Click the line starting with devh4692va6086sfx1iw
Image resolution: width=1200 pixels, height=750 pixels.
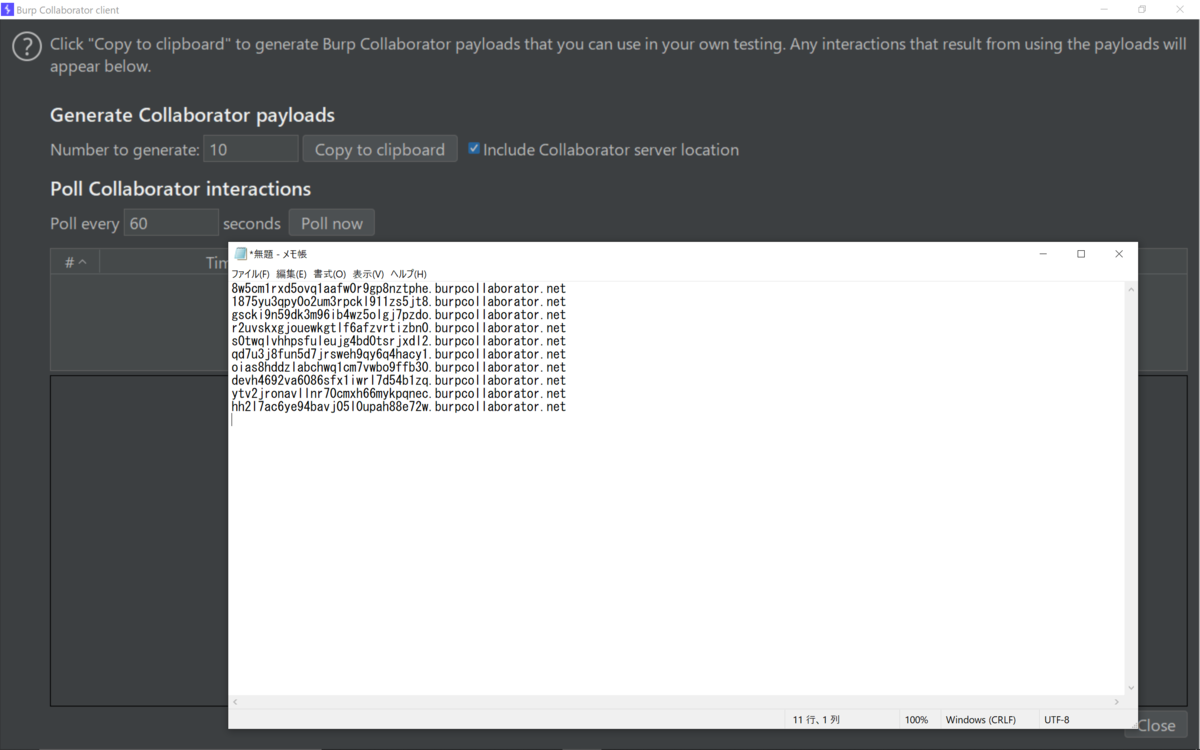pyautogui.click(x=398, y=380)
